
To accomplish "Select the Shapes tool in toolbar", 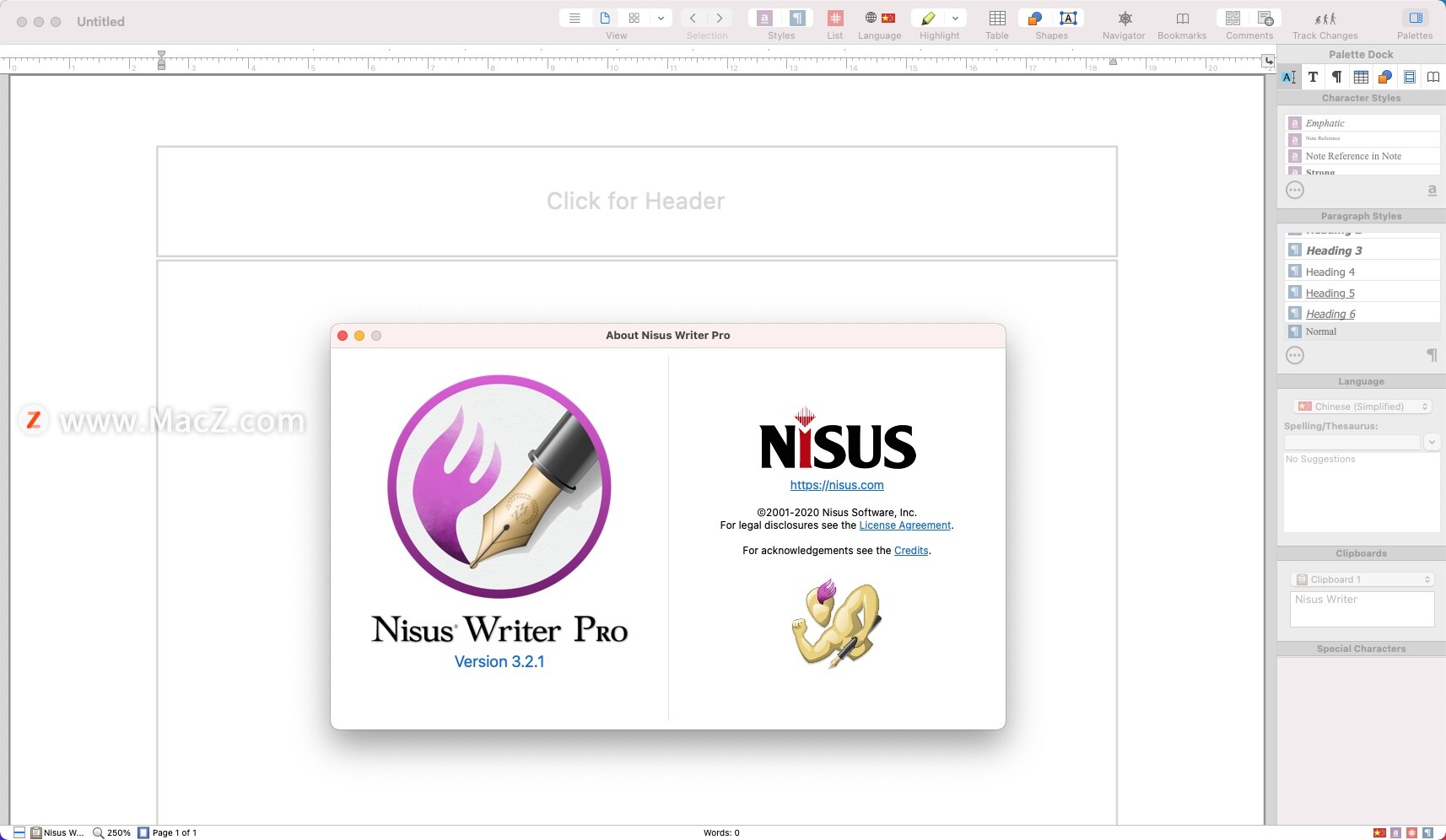I will click(1035, 18).
